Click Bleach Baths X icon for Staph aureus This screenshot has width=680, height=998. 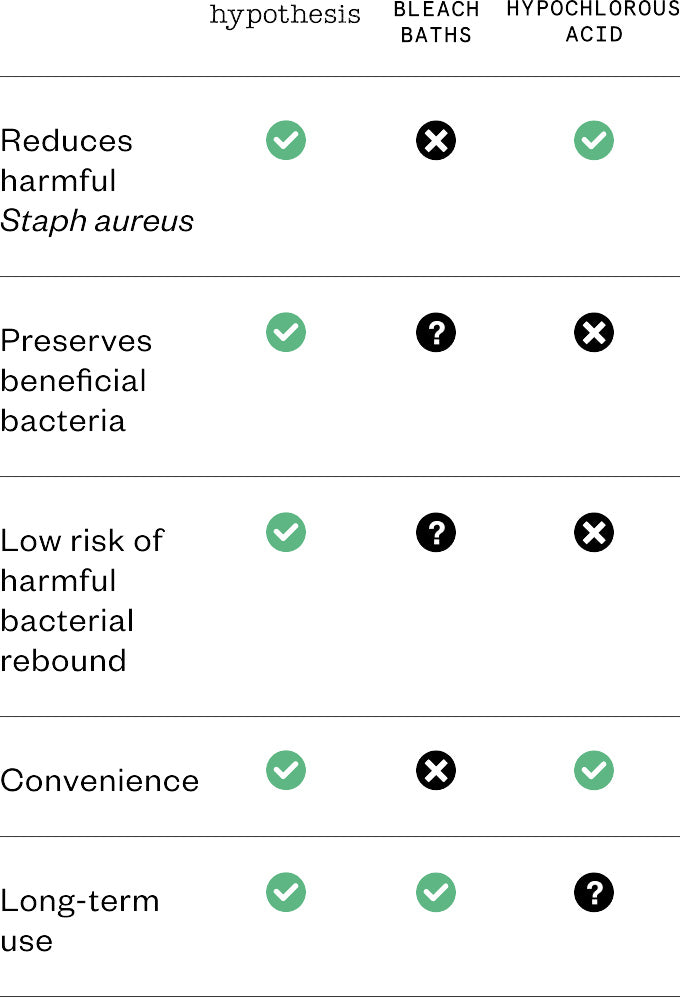click(x=436, y=140)
